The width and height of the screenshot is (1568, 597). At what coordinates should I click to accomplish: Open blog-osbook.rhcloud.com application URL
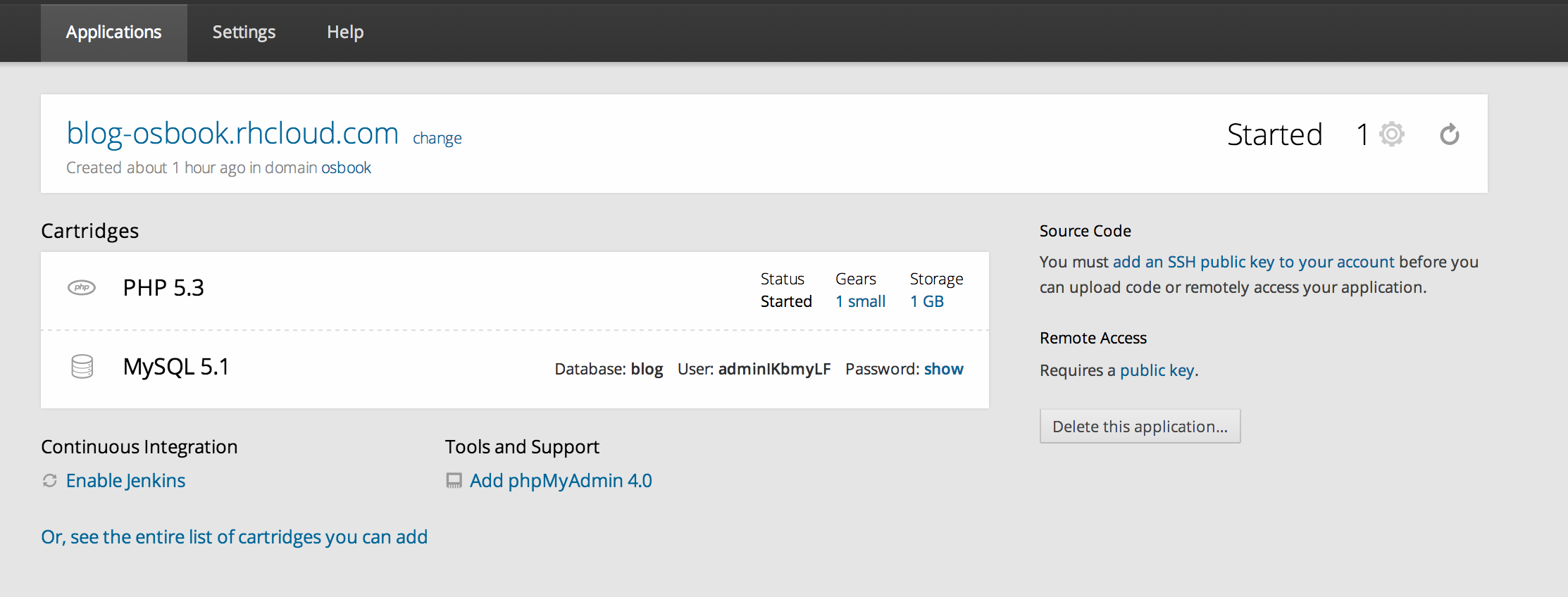pyautogui.click(x=232, y=133)
